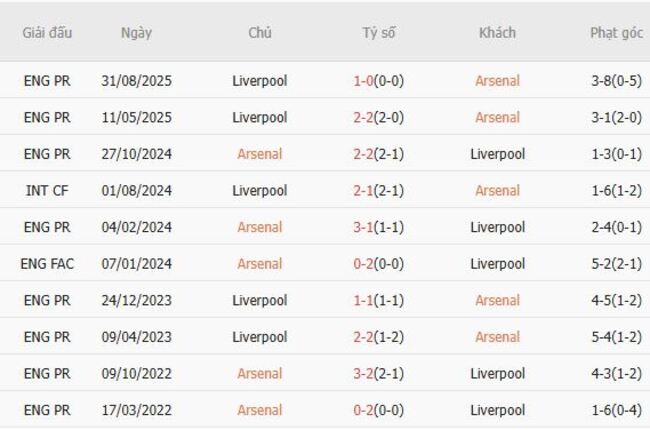
Task: Select the date 11/05/2025
Action: 136,117
